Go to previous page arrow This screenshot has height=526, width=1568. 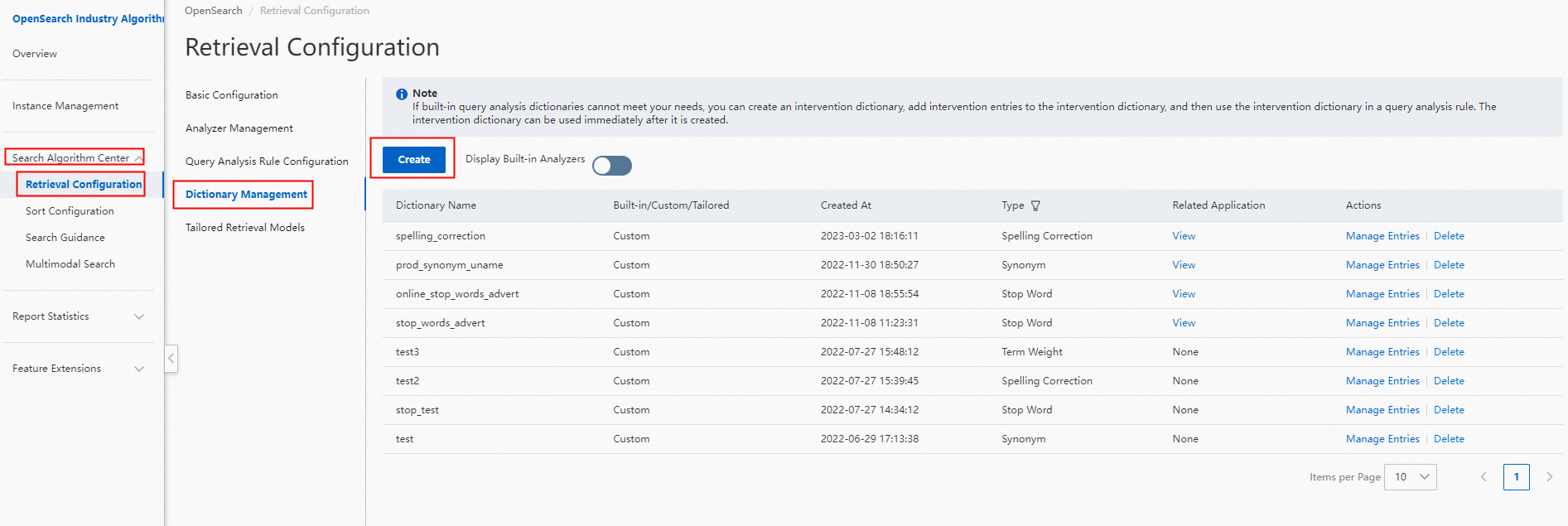click(x=1484, y=477)
